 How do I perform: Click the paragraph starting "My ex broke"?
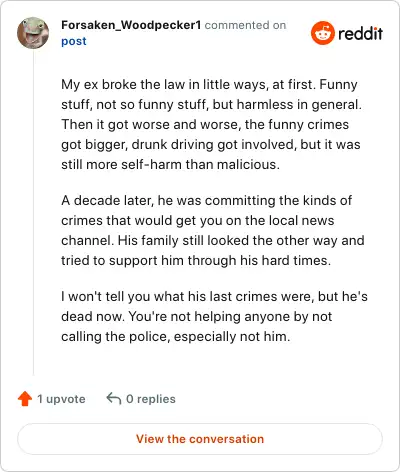coord(211,125)
